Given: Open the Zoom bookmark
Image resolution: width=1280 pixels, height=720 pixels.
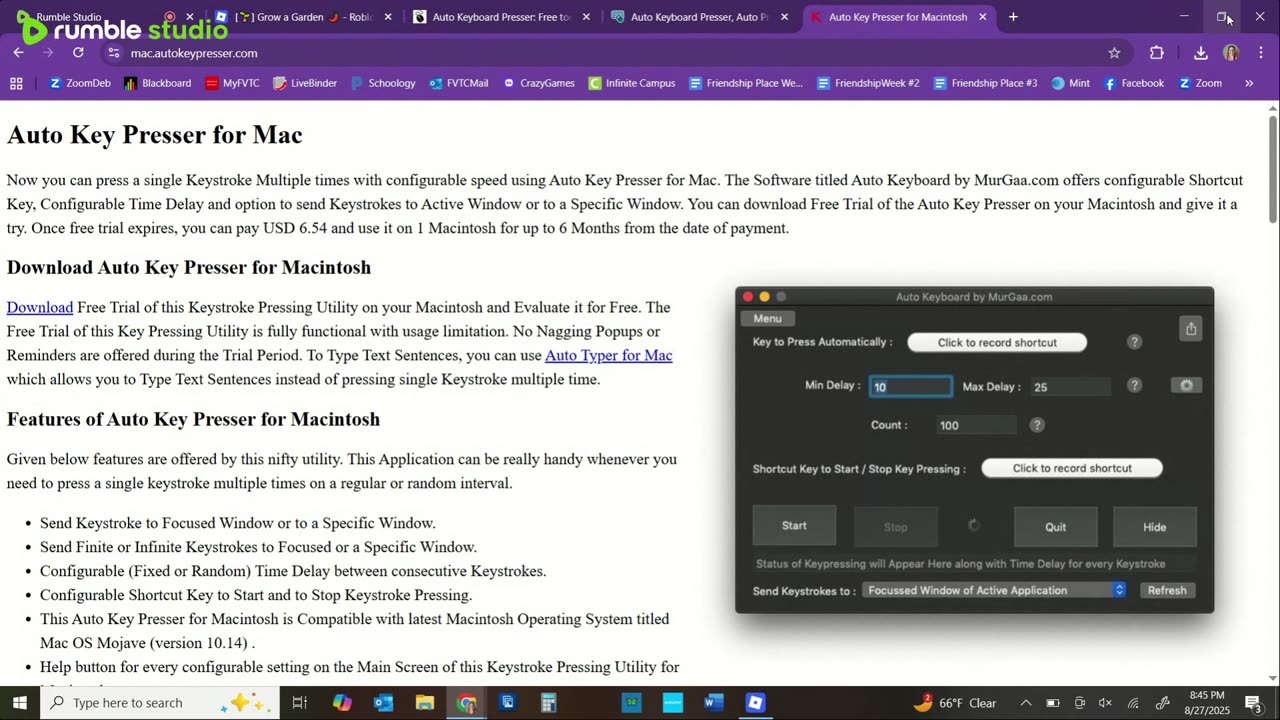Looking at the screenshot, I should coord(1200,83).
